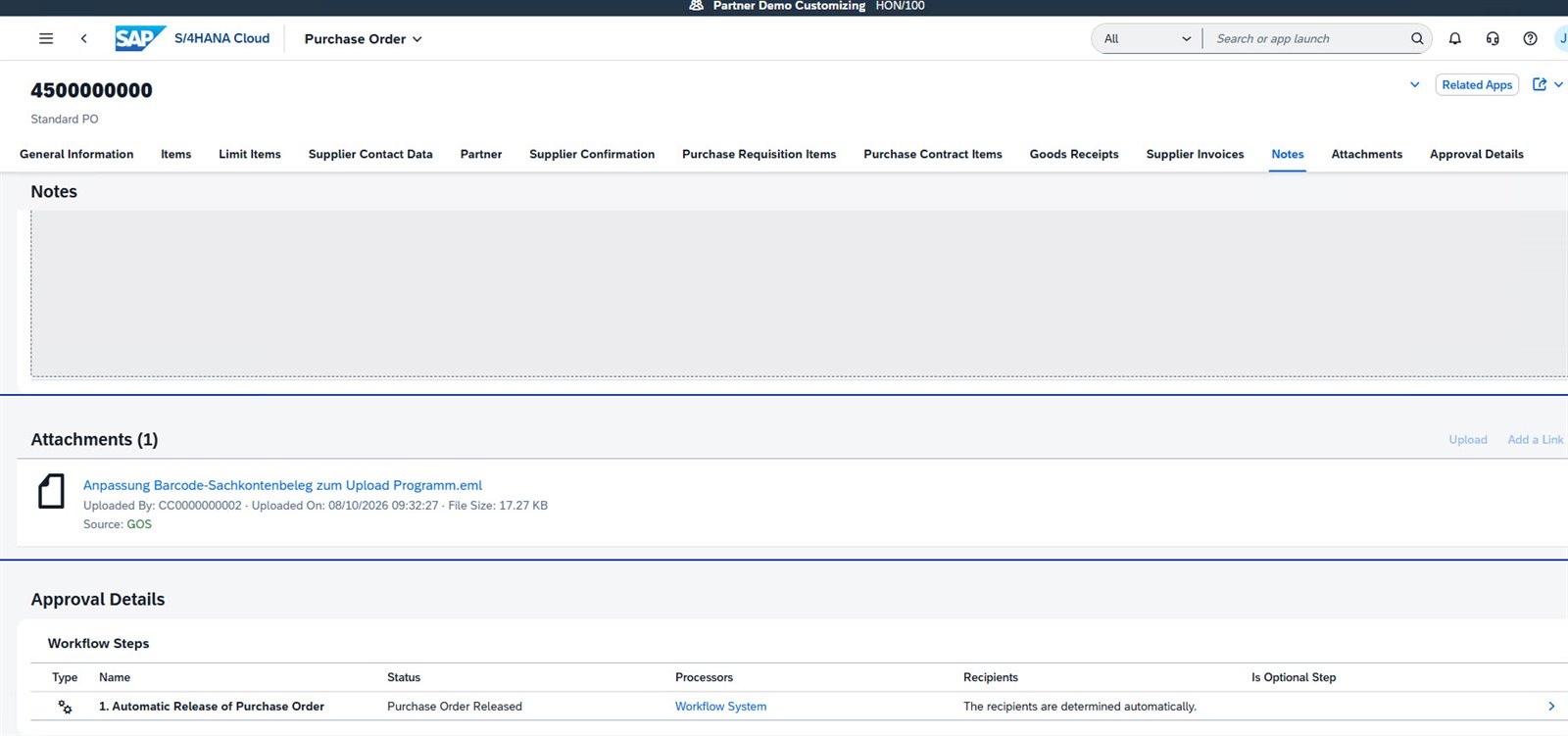This screenshot has width=1568, height=736.
Task: Select the Notes tab
Action: pos(1288,155)
